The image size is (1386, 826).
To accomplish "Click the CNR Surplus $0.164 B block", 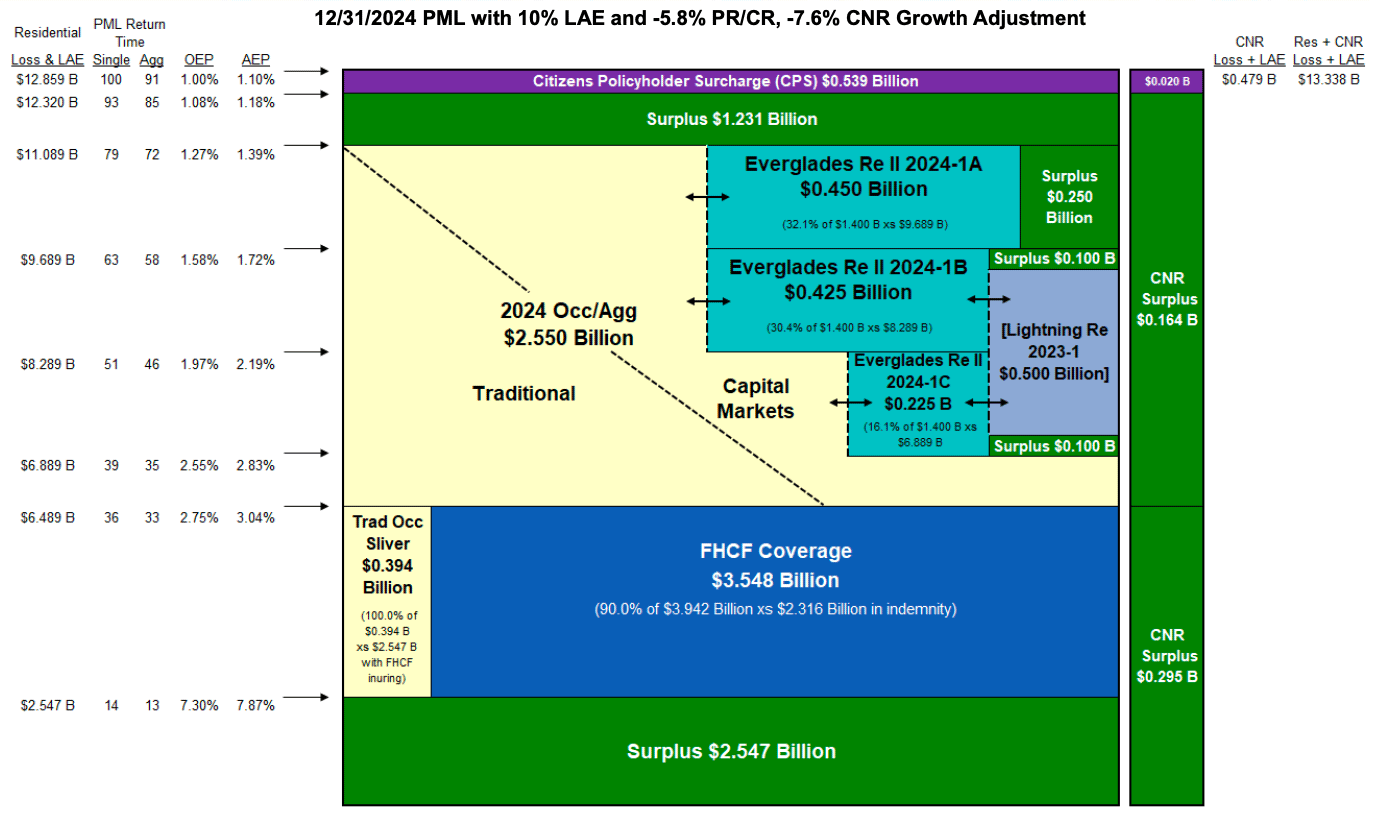I will [x=1166, y=299].
